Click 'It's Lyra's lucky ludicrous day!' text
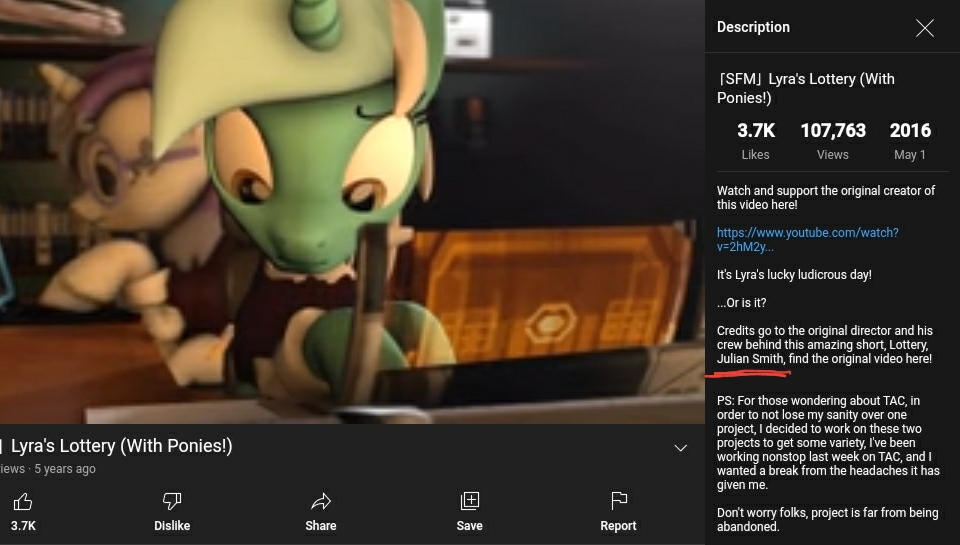The width and height of the screenshot is (960, 545). point(794,275)
